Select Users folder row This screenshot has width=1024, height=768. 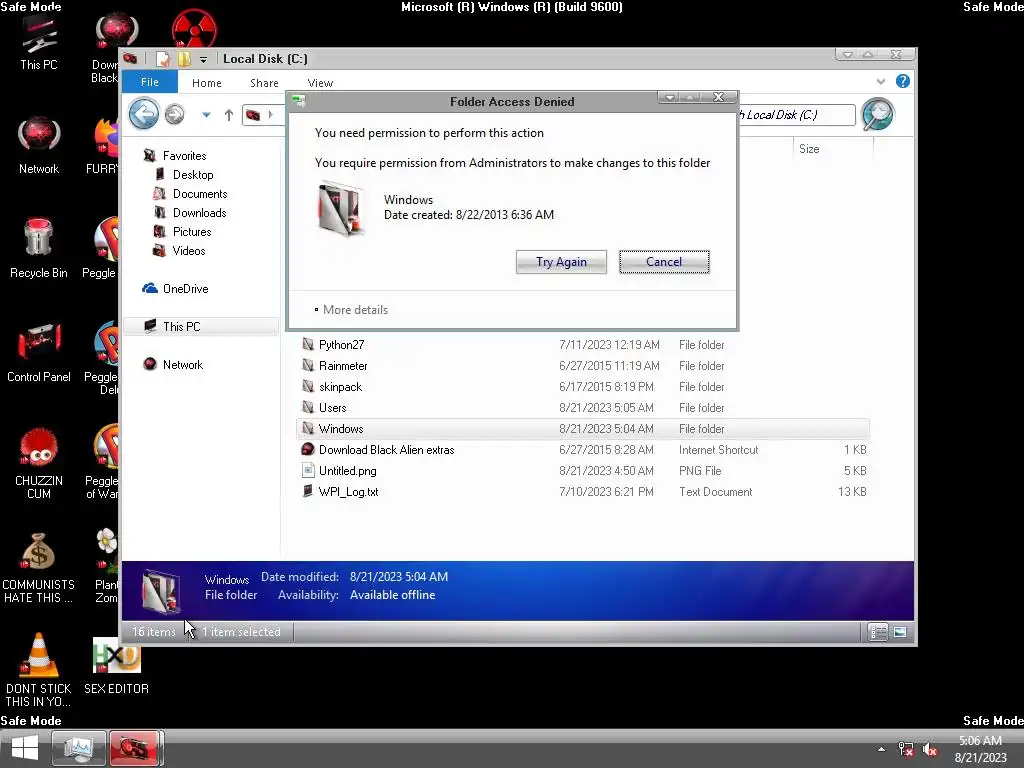(x=583, y=408)
